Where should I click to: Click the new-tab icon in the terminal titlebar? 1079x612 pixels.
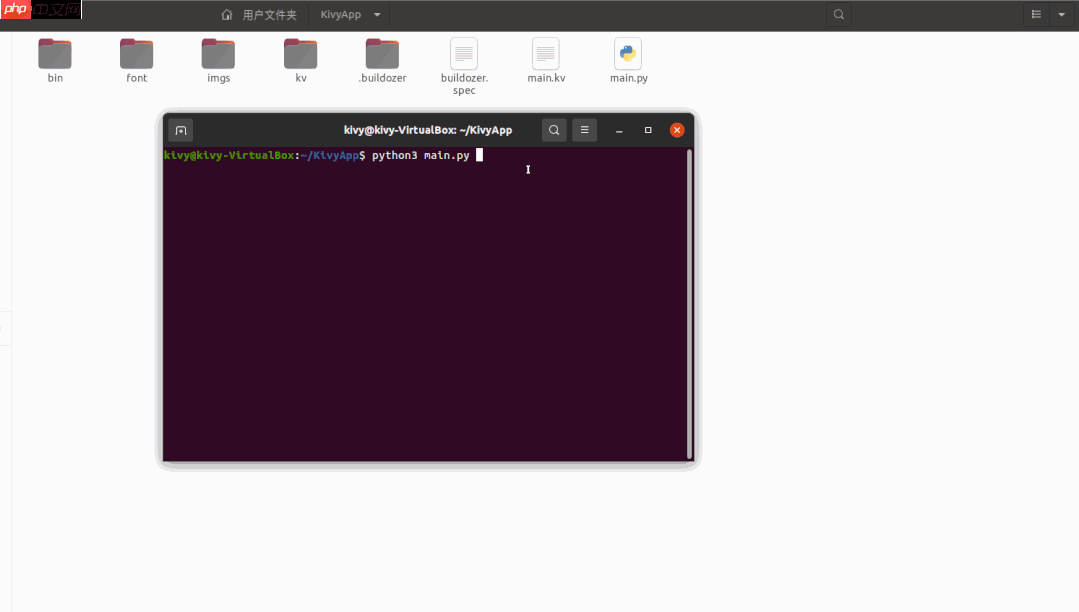[180, 130]
